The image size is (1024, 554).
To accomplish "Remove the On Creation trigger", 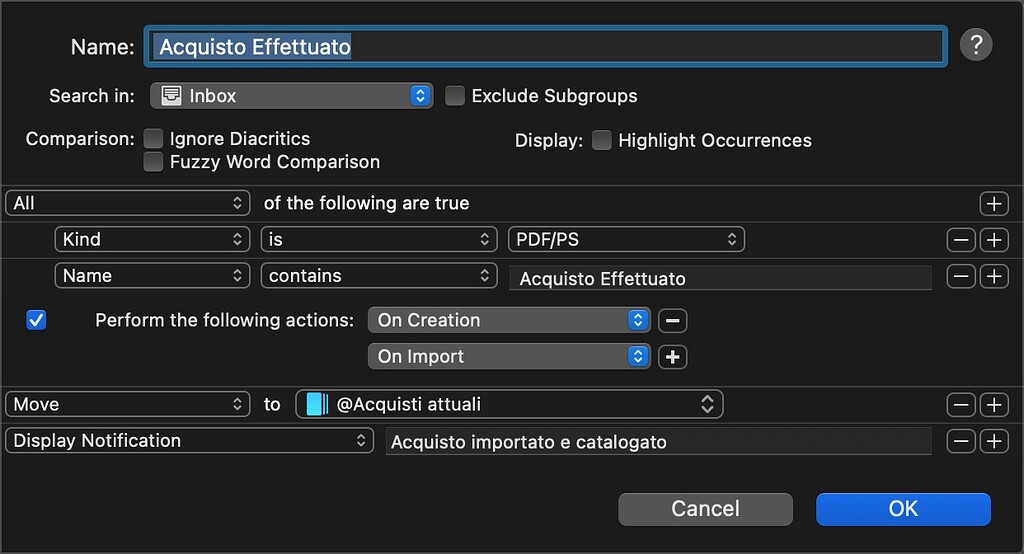I will click(x=673, y=321).
